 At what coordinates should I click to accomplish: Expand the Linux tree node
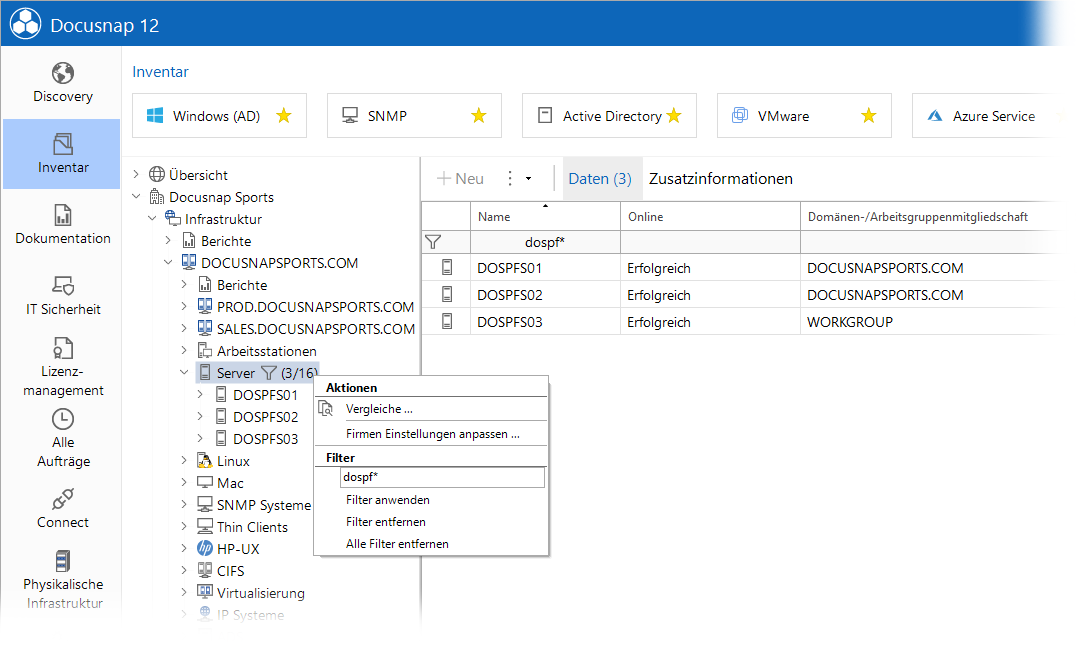(184, 460)
